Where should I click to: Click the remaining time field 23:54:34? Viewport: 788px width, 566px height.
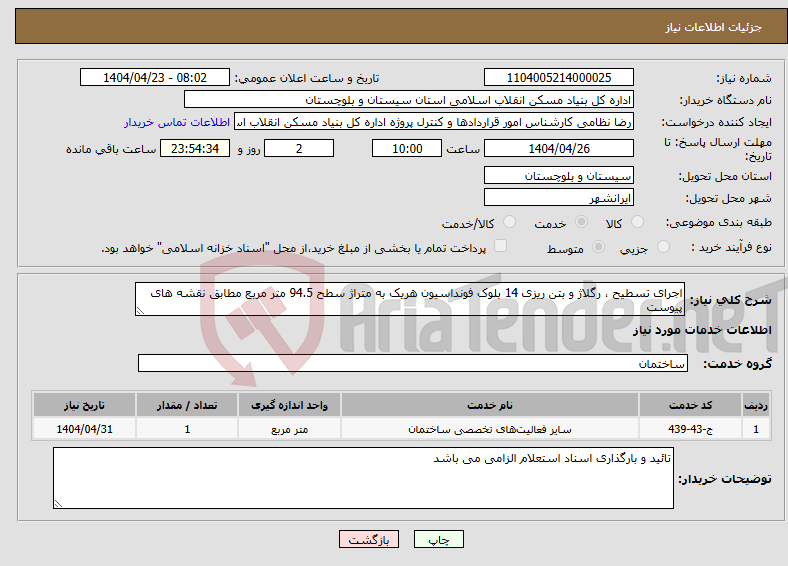(x=195, y=148)
